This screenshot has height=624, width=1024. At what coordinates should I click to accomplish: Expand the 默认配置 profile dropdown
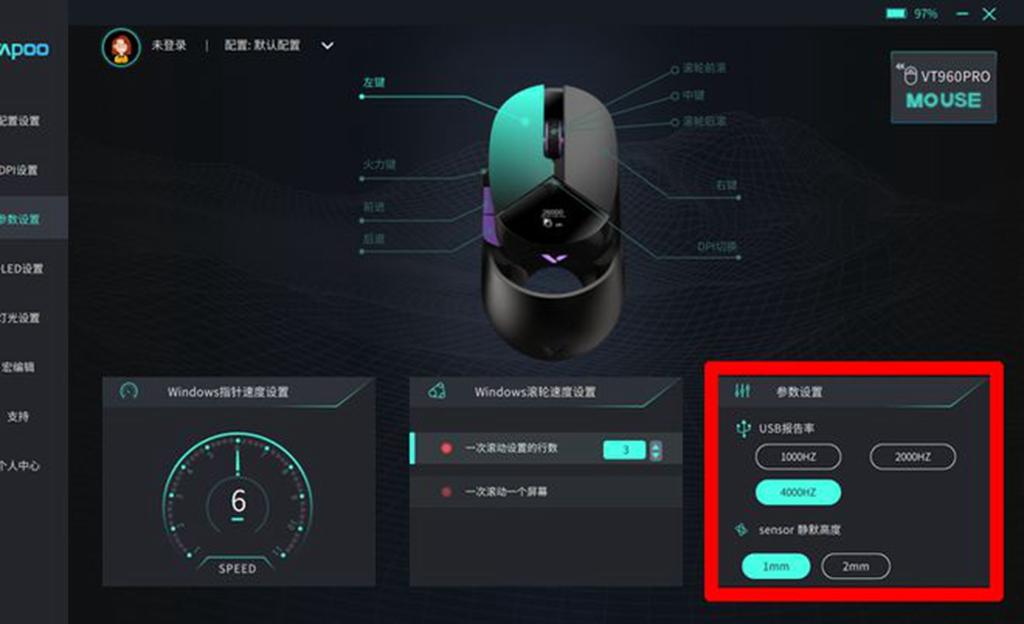(327, 46)
